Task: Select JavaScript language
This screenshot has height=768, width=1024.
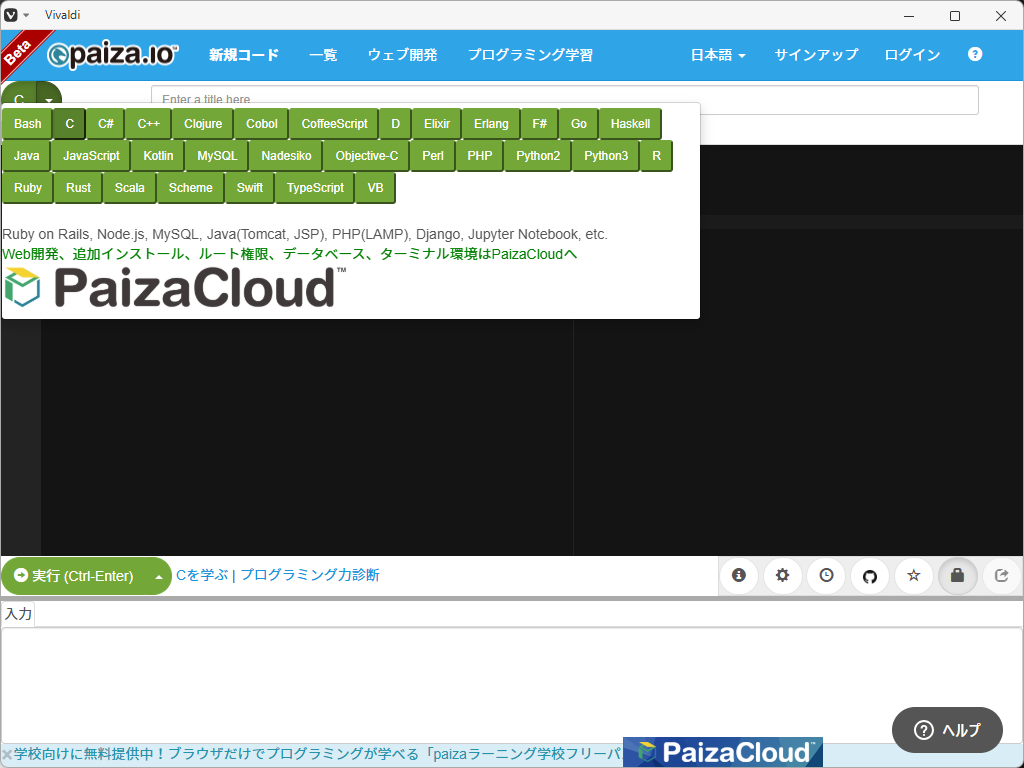Action: pyautogui.click(x=91, y=156)
